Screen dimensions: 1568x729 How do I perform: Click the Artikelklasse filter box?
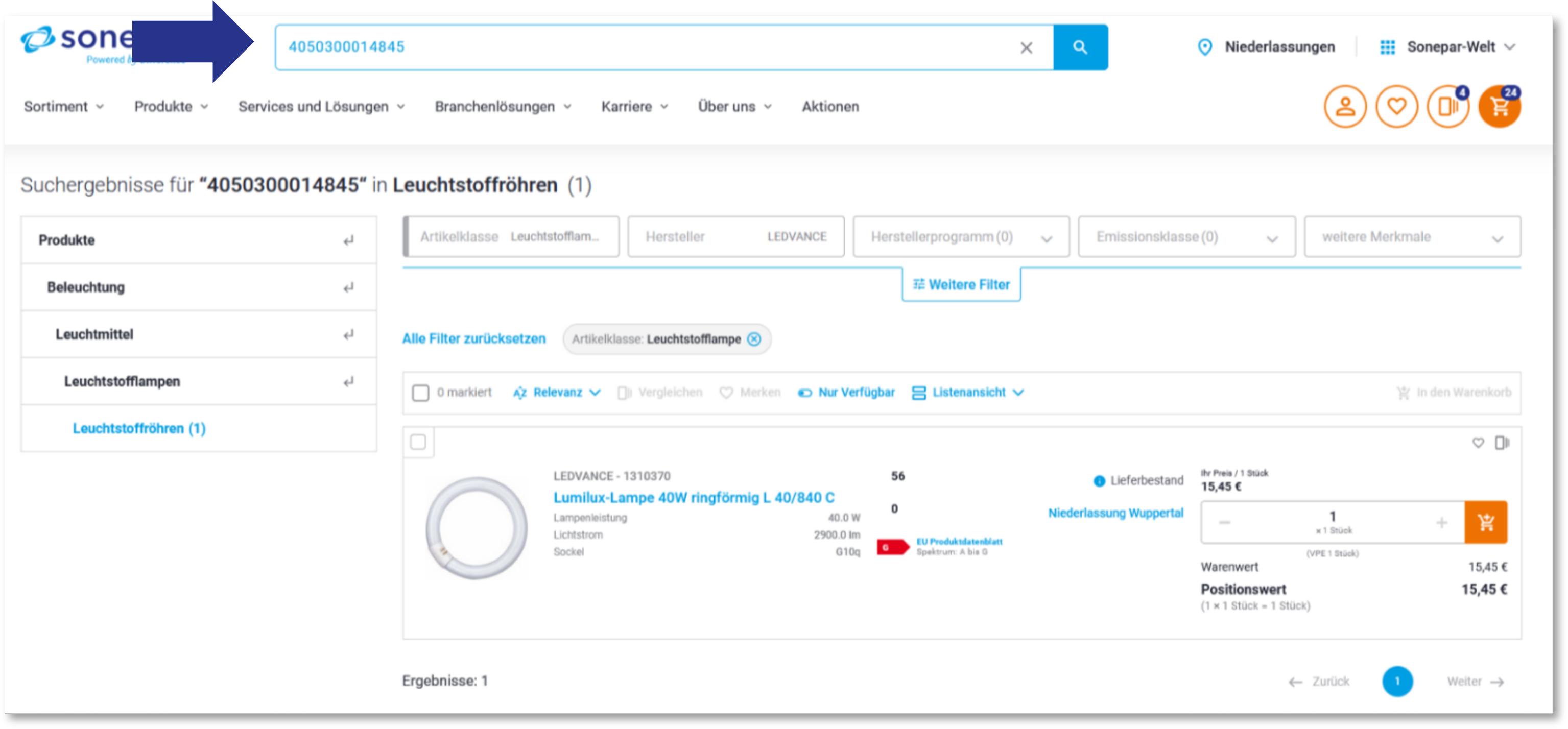(511, 237)
